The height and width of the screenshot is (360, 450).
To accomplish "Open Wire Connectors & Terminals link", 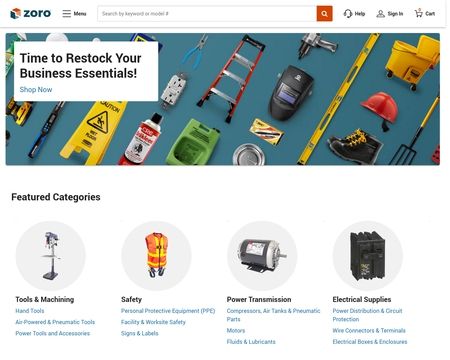I will (x=369, y=330).
